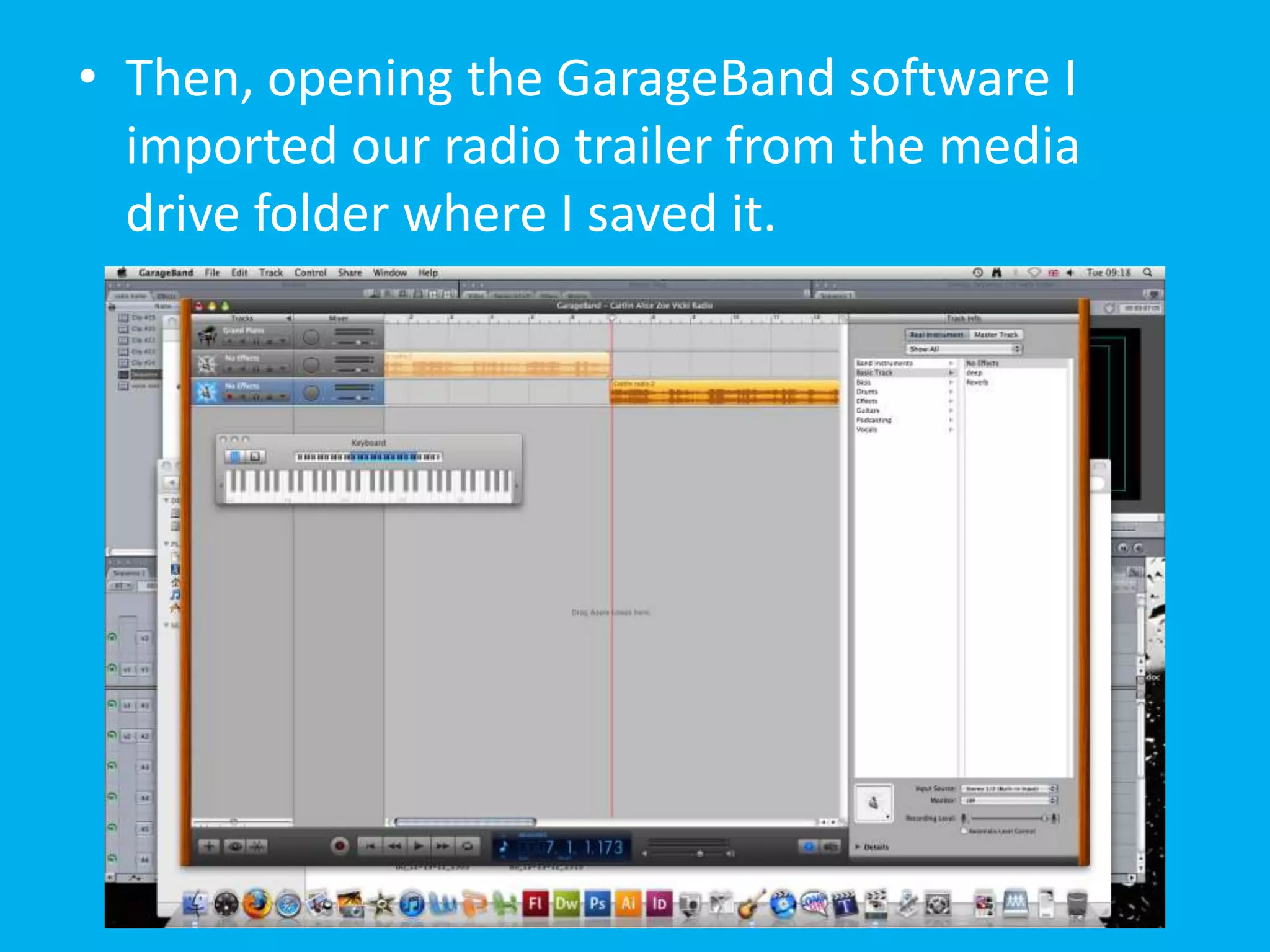This screenshot has width=1270, height=952.
Task: Open the Show All dropdown
Action: click(964, 349)
